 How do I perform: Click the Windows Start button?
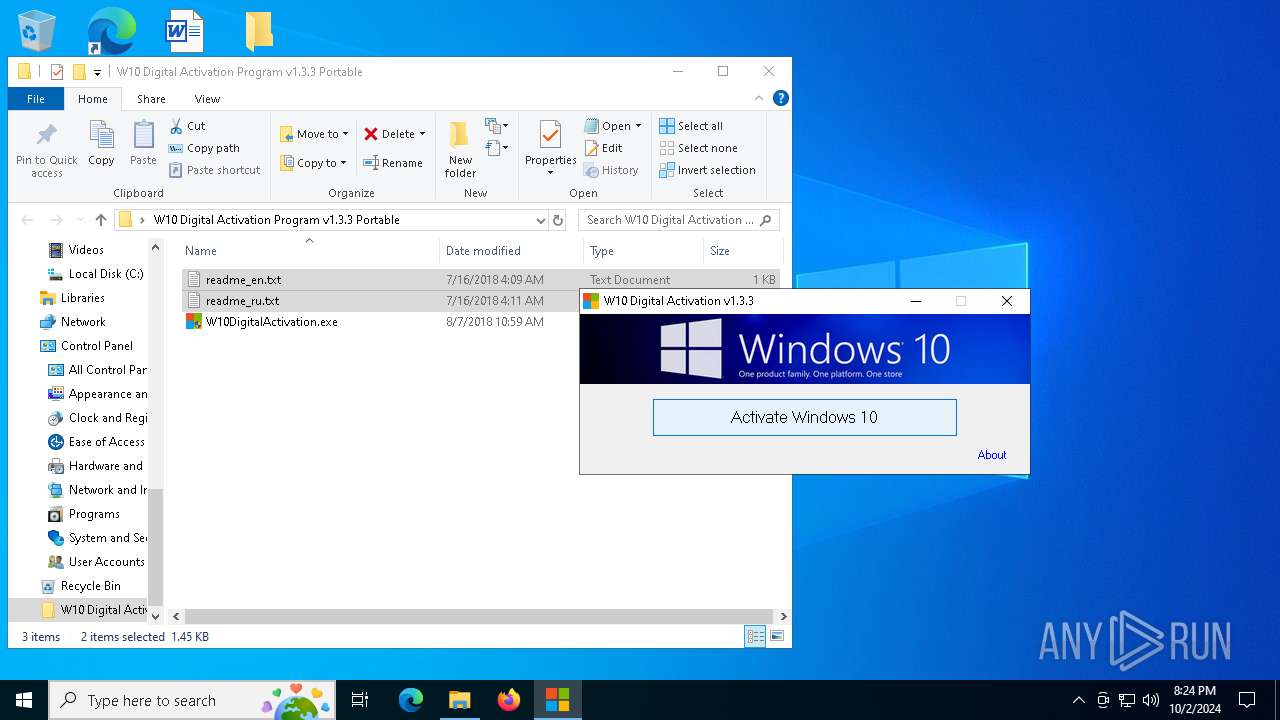pos(24,700)
